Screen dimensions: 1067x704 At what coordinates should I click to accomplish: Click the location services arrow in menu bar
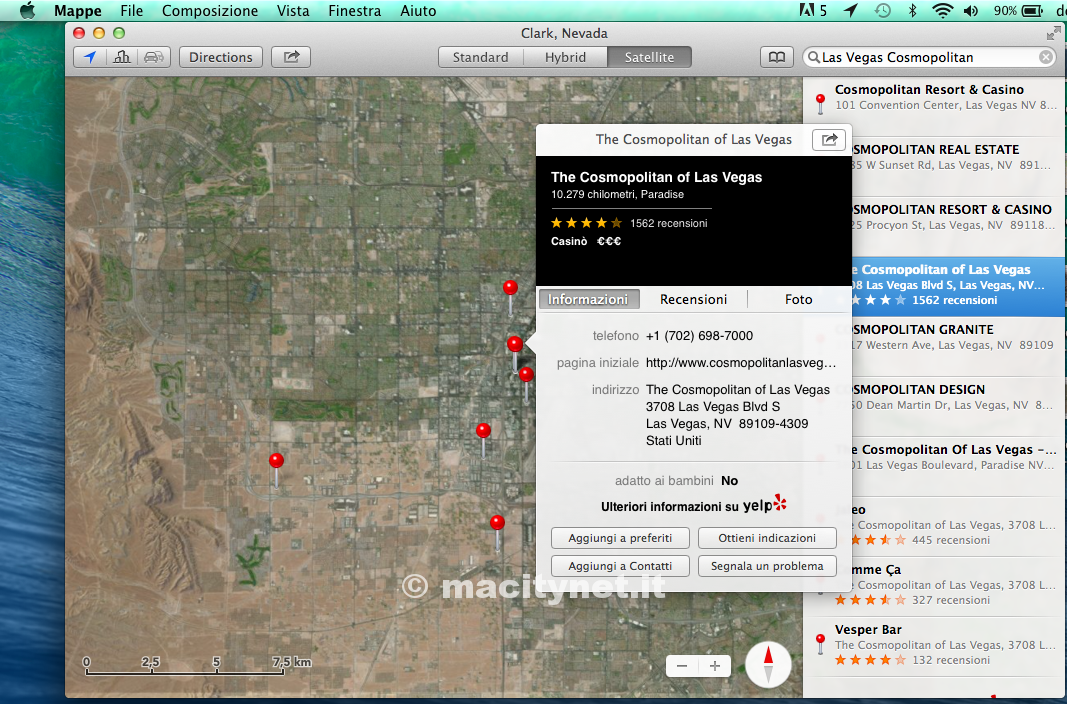pos(851,10)
